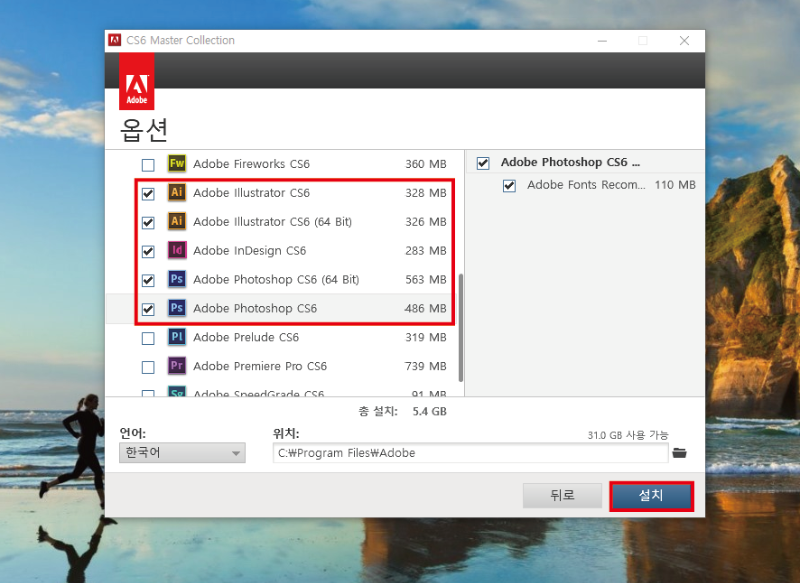
Task: Click the Adobe InDesign CS6 Id icon
Action: 177,250
